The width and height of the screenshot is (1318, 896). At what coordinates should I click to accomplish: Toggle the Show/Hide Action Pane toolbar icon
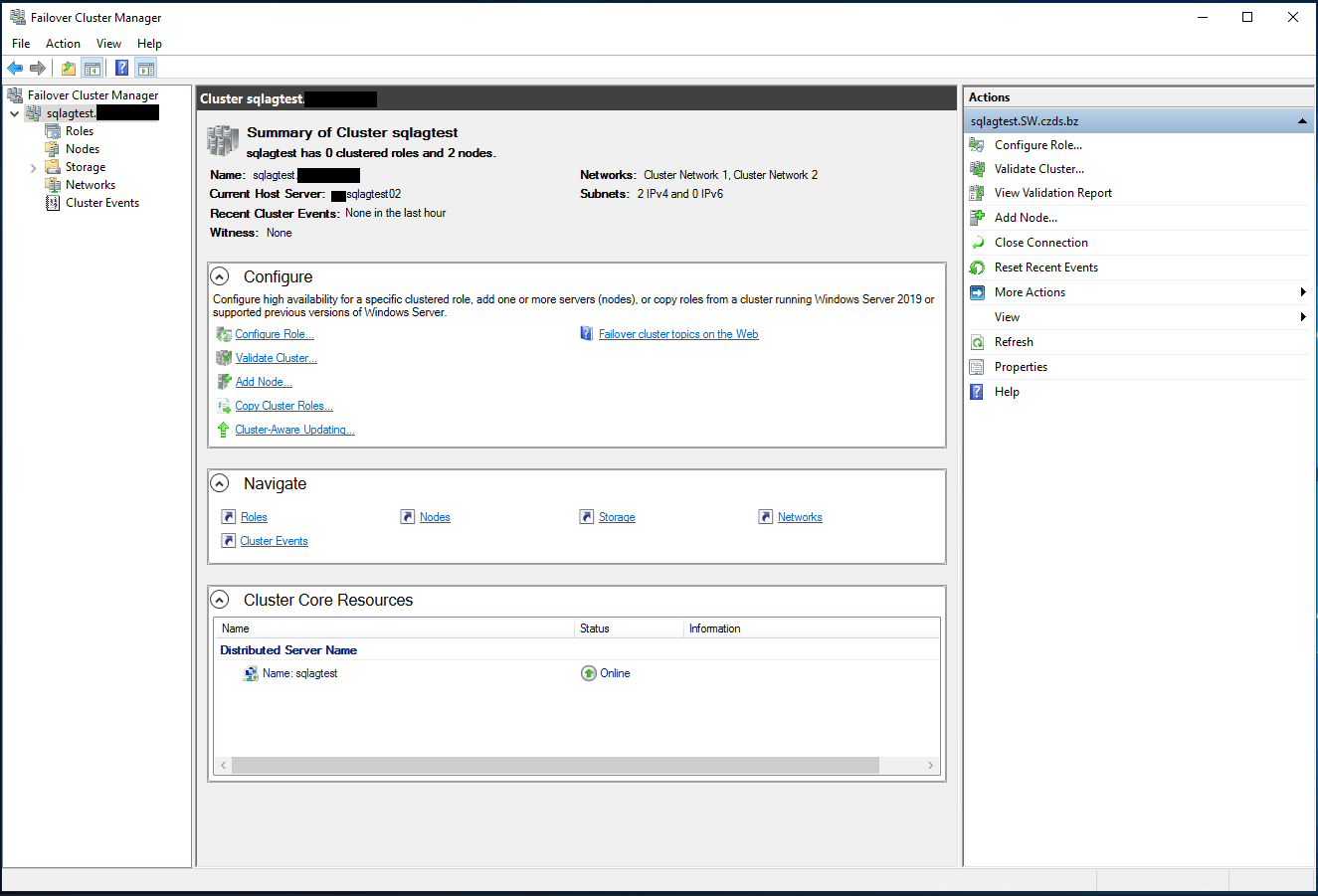146,68
